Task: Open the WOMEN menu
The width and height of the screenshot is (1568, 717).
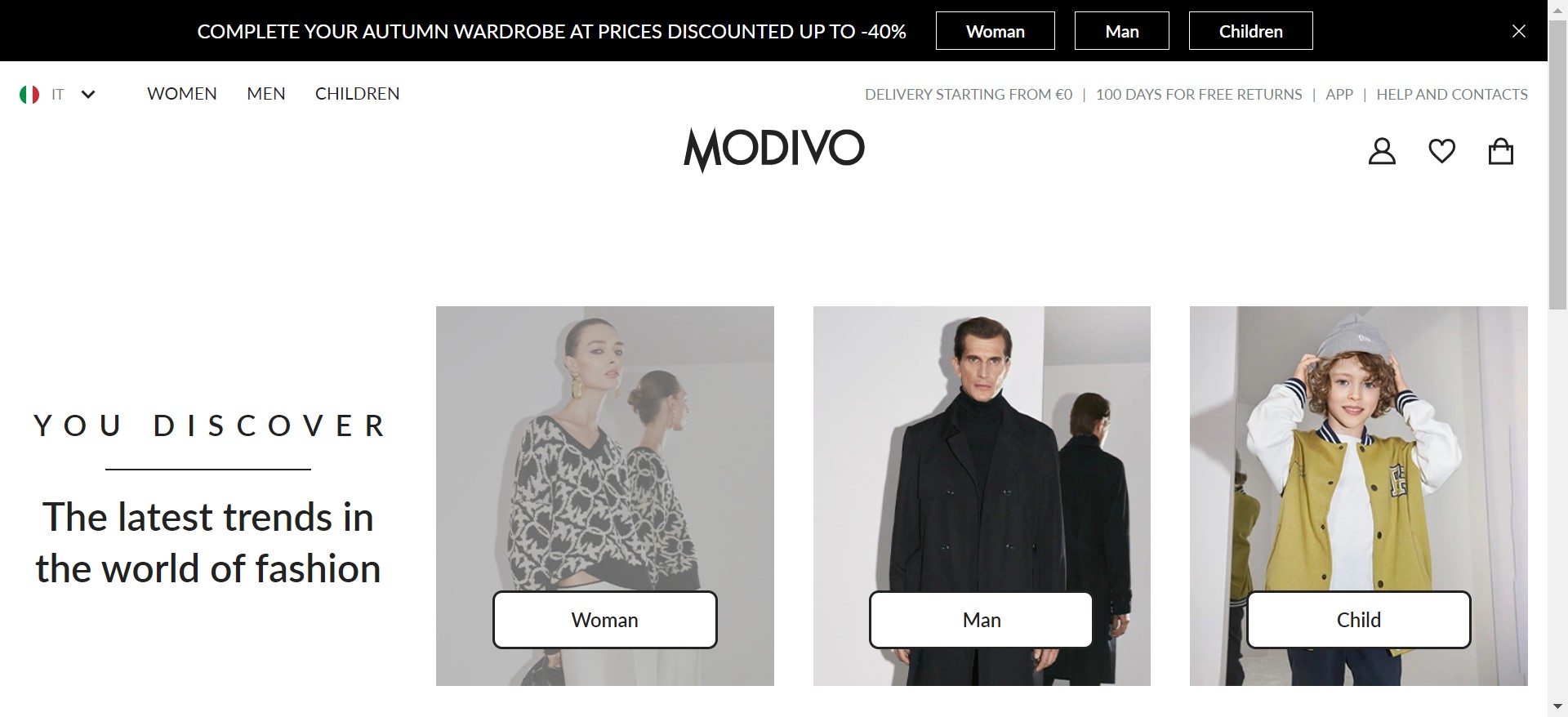Action: coord(182,94)
